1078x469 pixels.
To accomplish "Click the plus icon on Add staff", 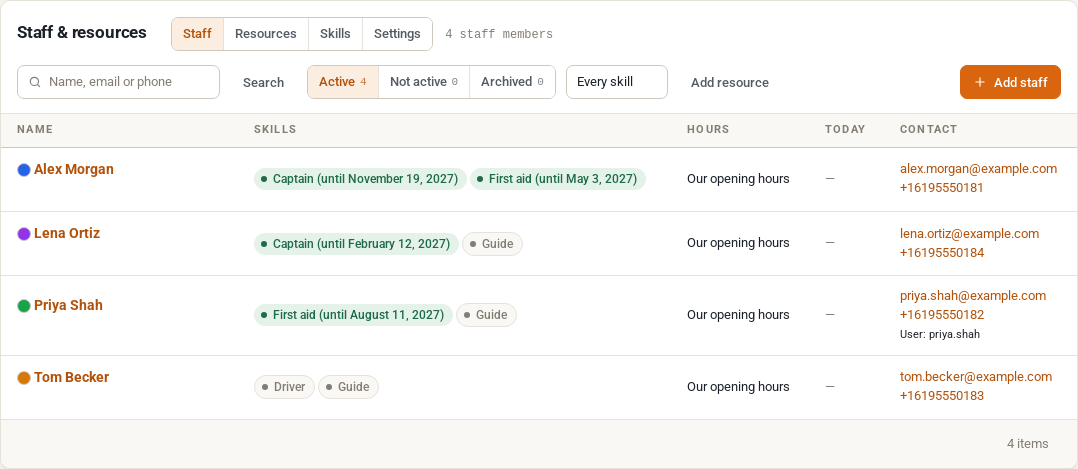I will tap(980, 83).
